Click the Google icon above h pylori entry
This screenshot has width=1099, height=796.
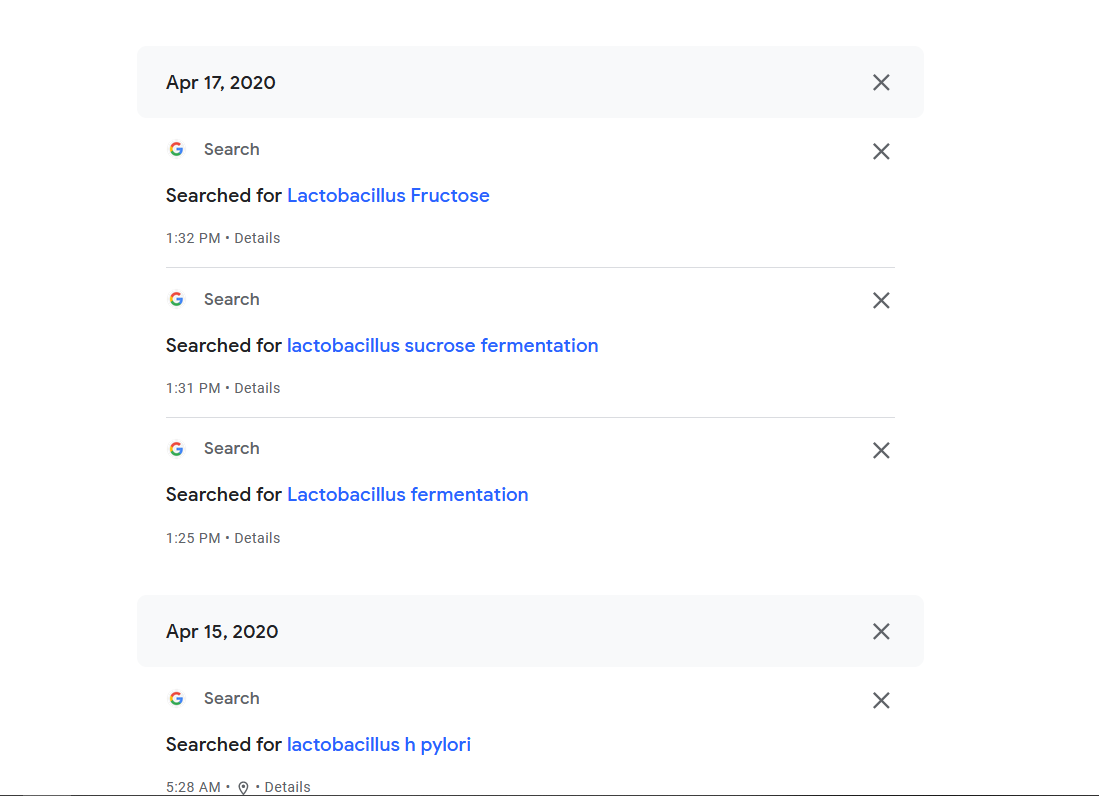coord(177,699)
